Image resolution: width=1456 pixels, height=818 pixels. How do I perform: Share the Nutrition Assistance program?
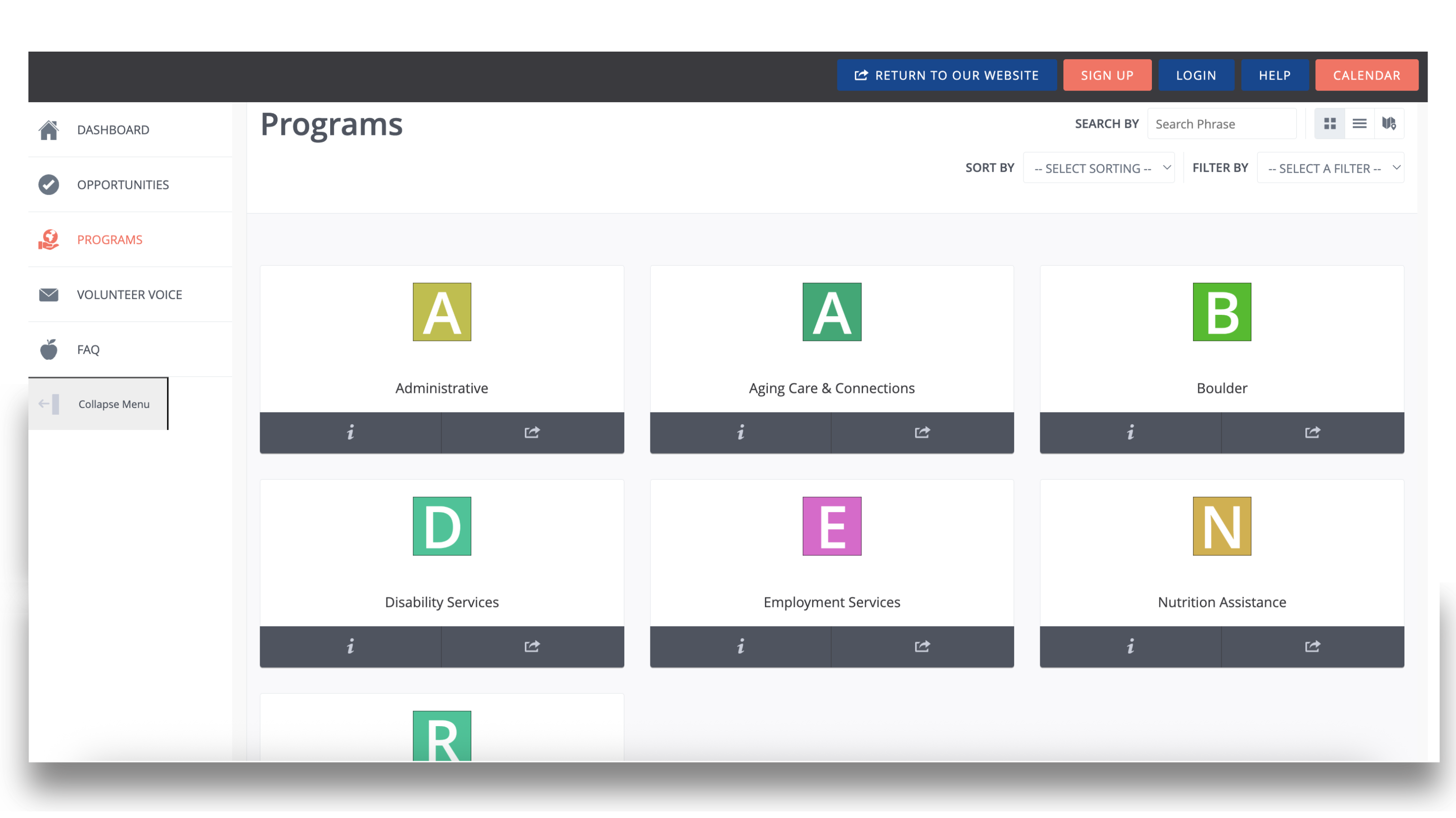(x=1312, y=646)
